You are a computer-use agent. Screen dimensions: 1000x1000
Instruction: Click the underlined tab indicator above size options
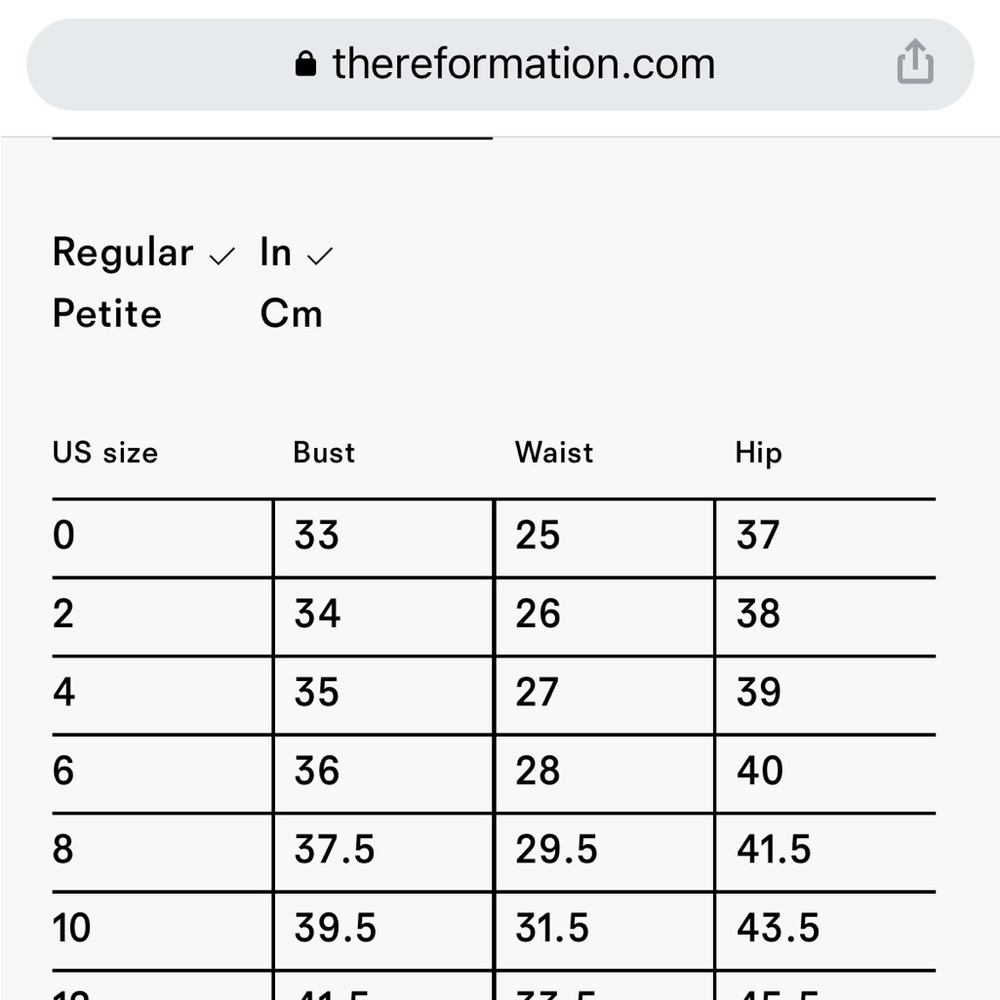click(x=272, y=138)
